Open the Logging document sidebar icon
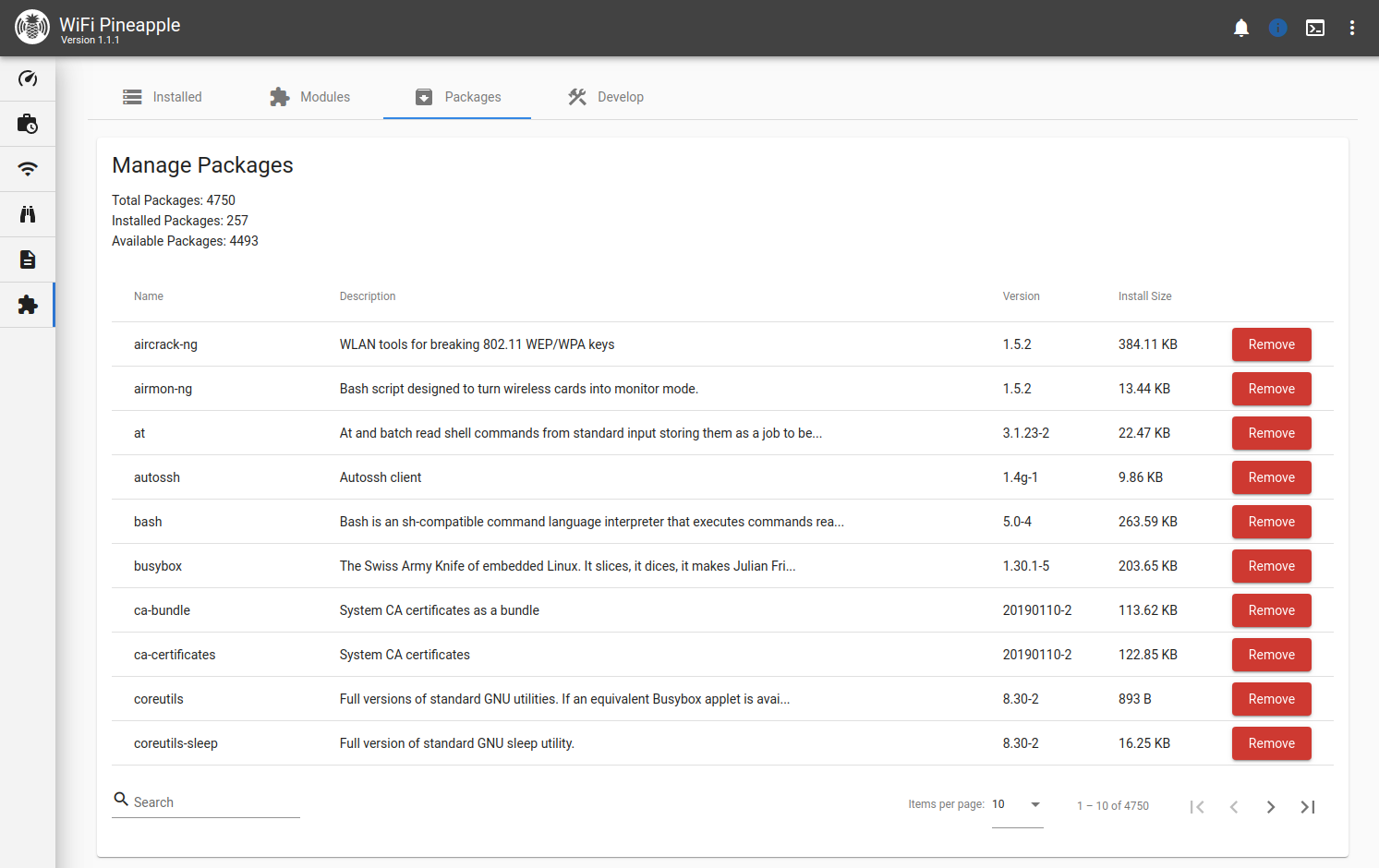Viewport: 1379px width, 868px height. (28, 259)
